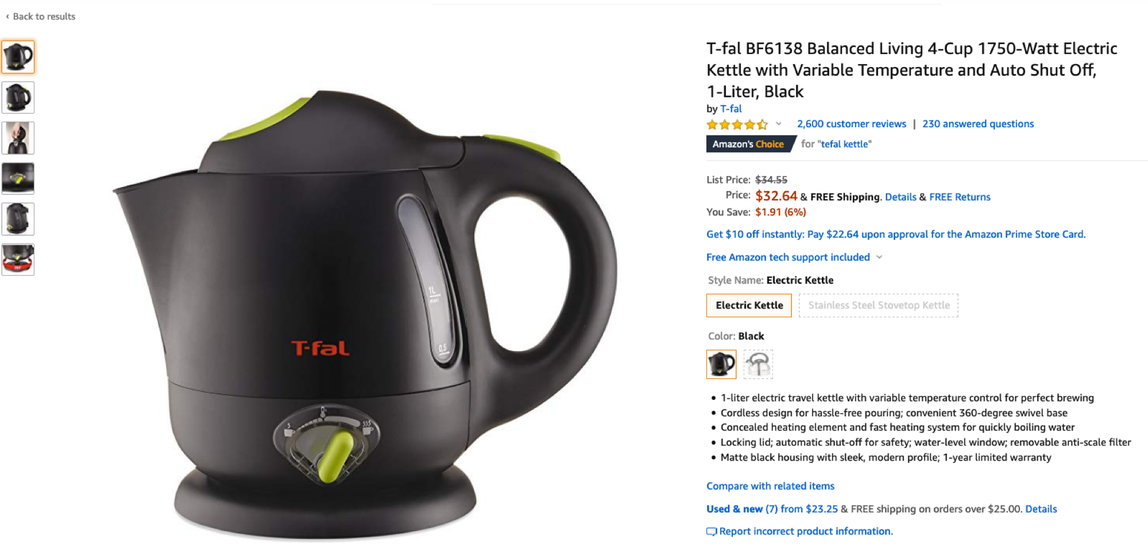
Task: Choose the Electric Kettle style option
Action: point(749,305)
